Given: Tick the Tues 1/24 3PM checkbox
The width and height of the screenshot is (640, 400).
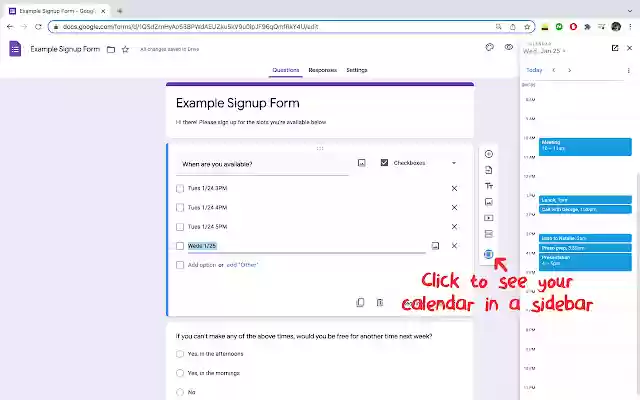Looking at the screenshot, I should (180, 188).
